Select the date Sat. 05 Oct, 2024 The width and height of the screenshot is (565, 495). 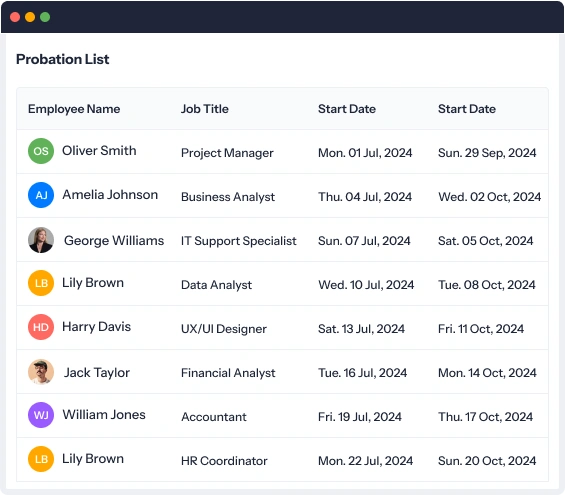(x=485, y=241)
